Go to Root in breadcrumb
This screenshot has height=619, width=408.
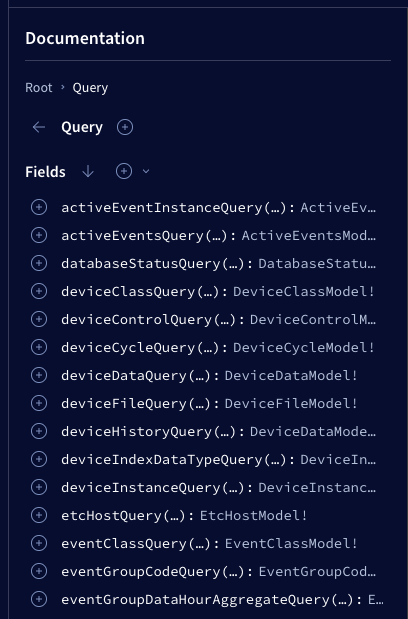point(39,87)
